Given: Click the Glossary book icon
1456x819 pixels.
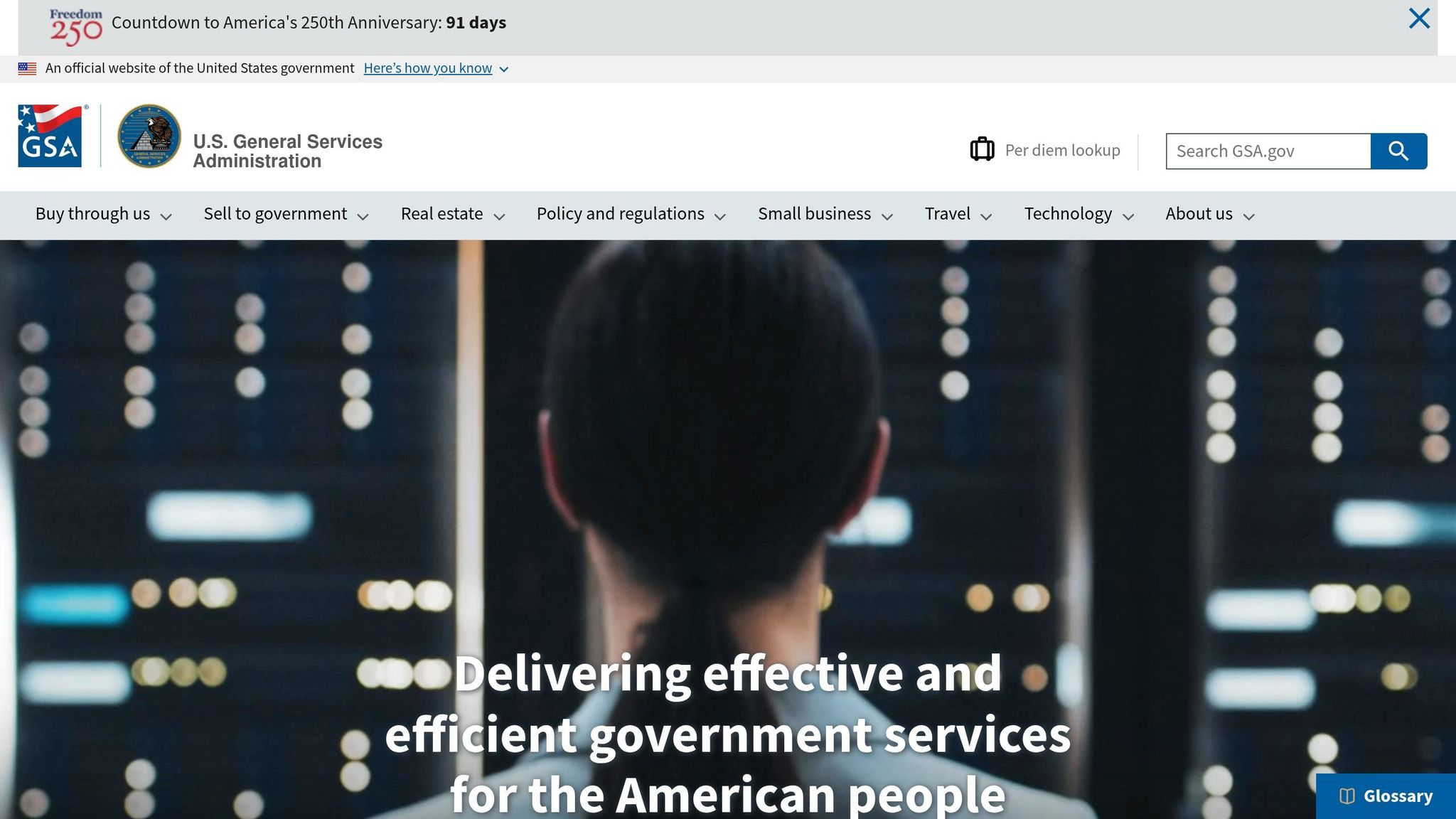Looking at the screenshot, I should tap(1347, 796).
